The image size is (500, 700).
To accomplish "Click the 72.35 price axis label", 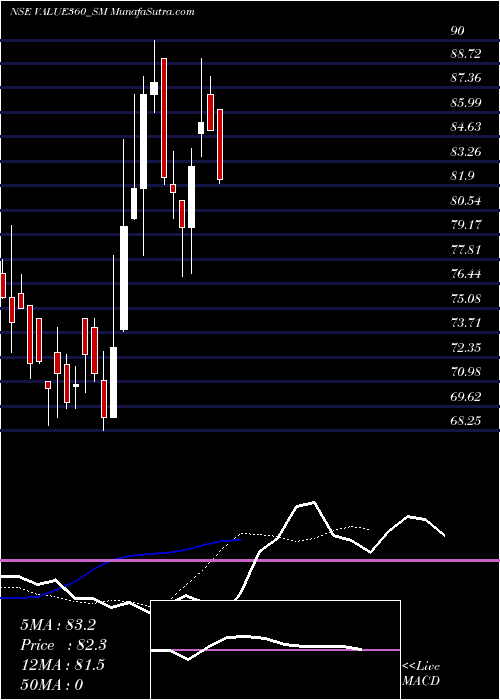I will [467, 347].
